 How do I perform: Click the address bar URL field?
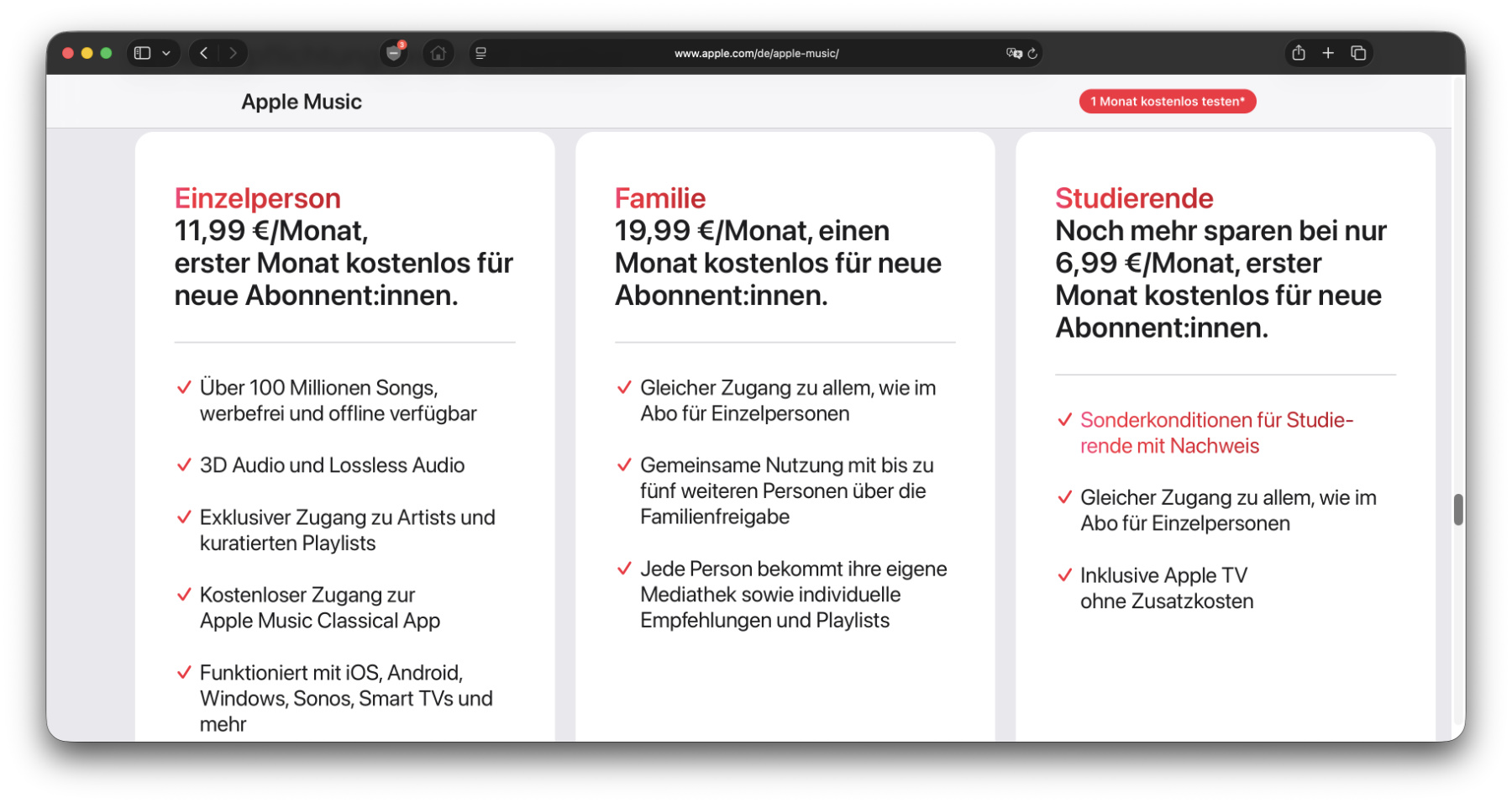coord(756,53)
